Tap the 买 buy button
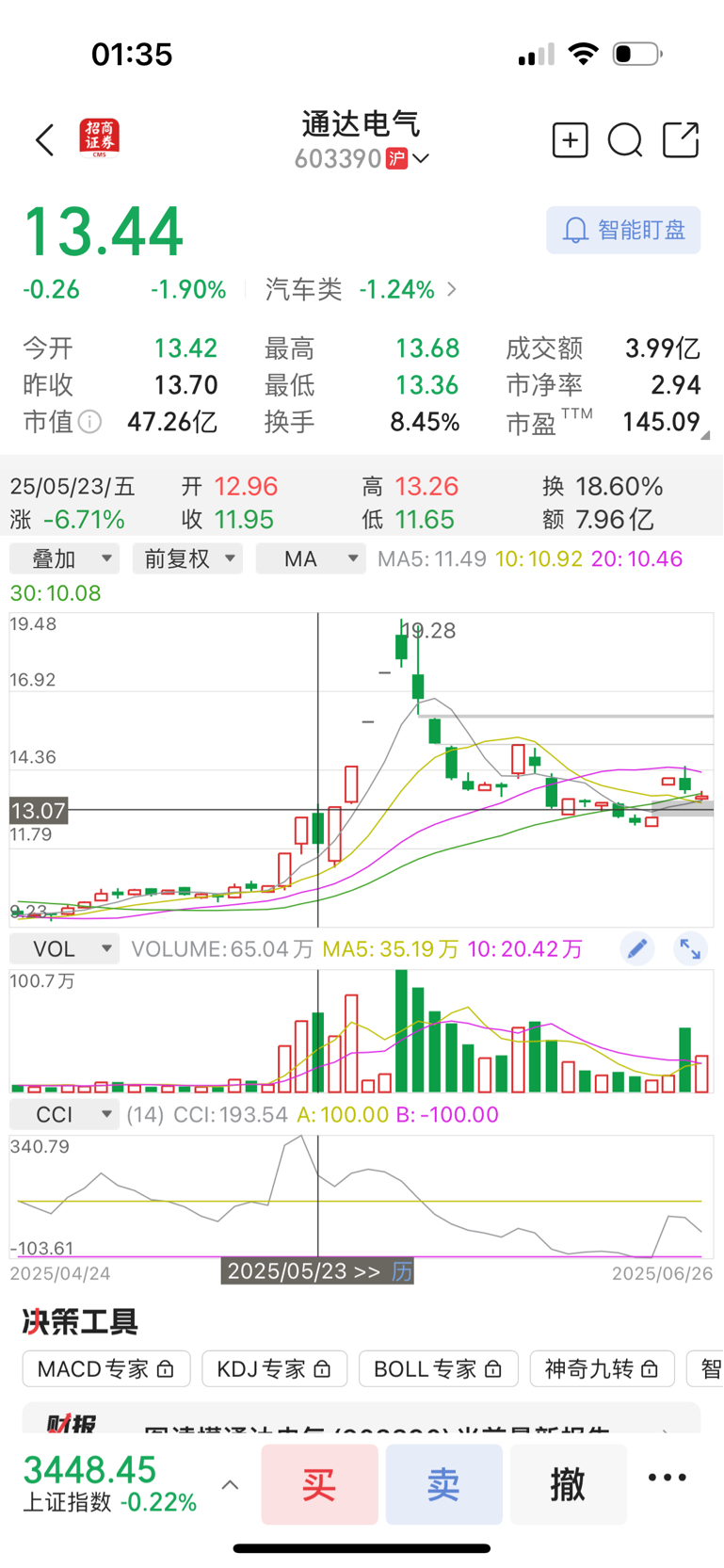The height and width of the screenshot is (1568, 724). click(320, 1484)
